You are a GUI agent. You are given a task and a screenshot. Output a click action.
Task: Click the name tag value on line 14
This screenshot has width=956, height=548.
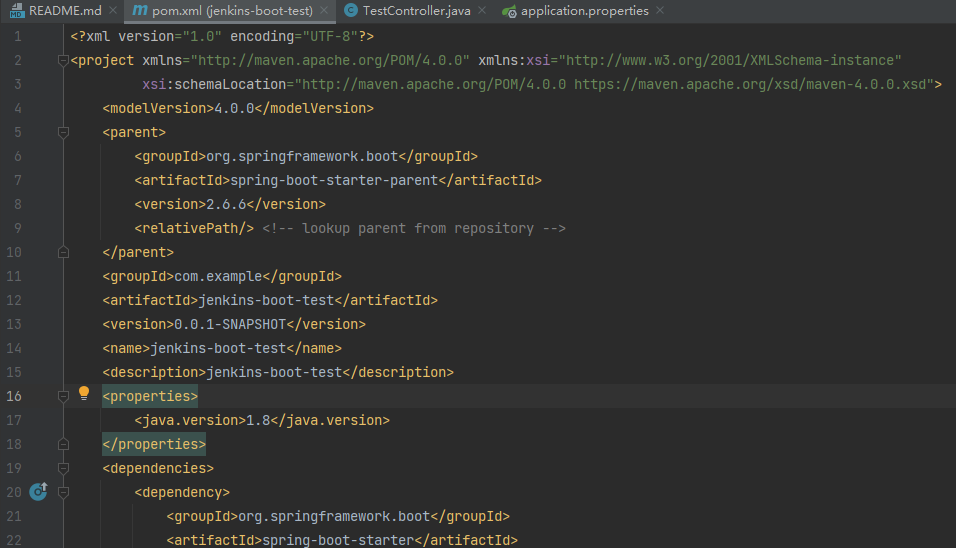(218, 349)
